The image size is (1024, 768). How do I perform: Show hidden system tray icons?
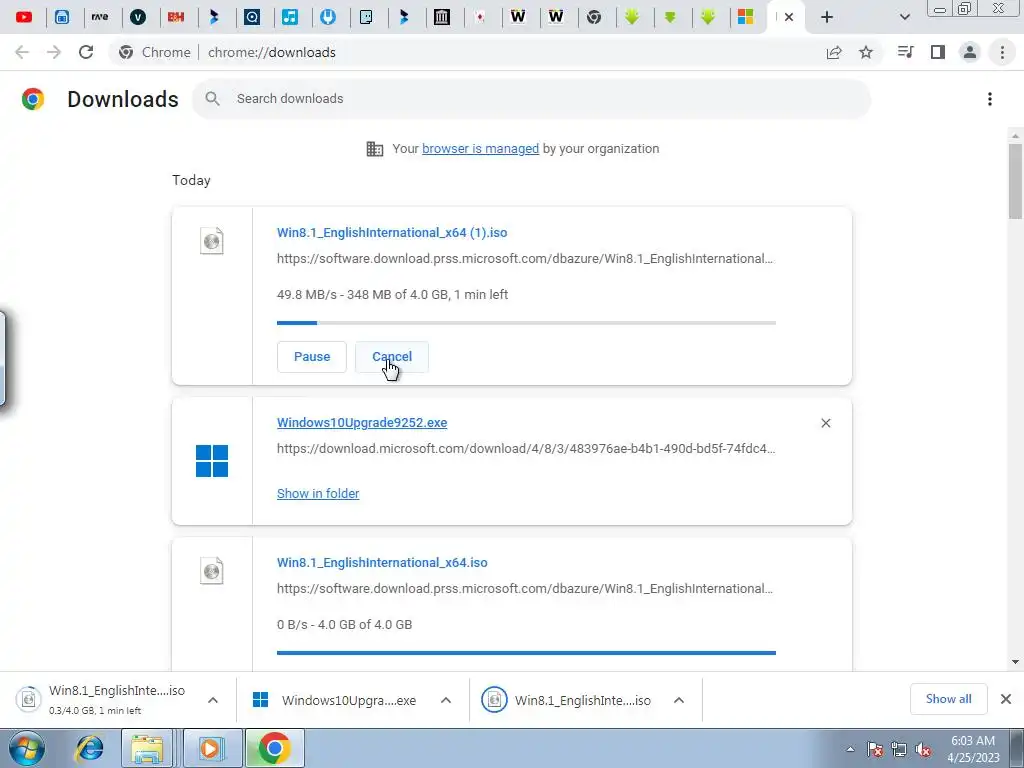[x=850, y=749]
